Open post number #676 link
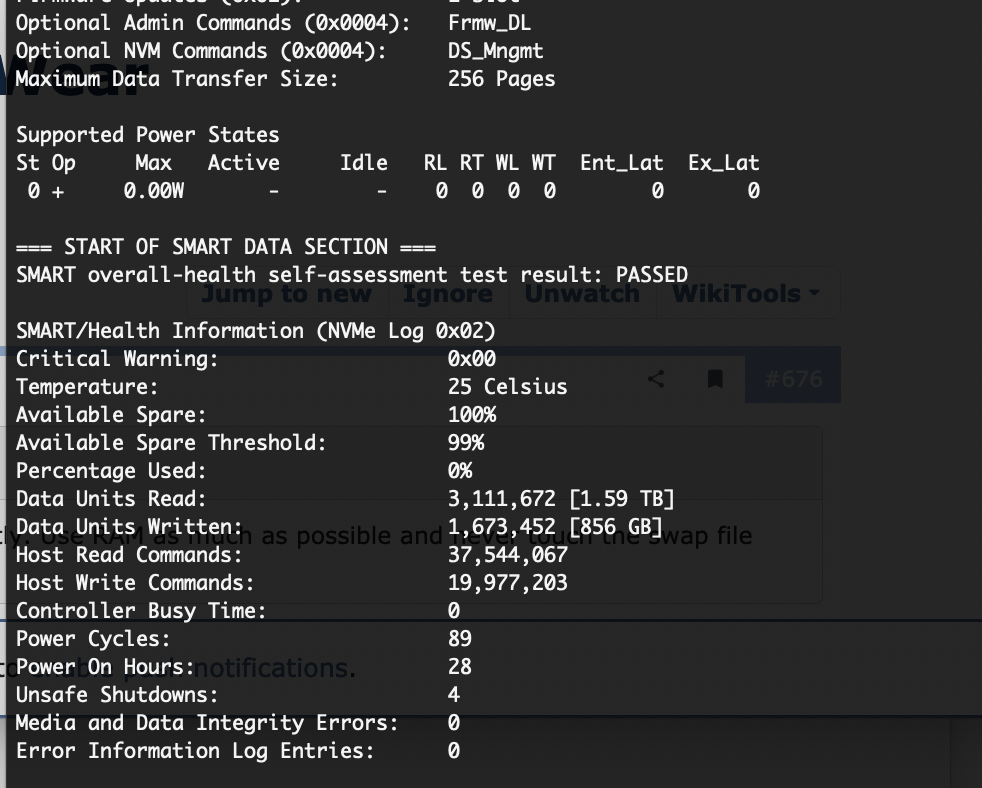 point(793,379)
